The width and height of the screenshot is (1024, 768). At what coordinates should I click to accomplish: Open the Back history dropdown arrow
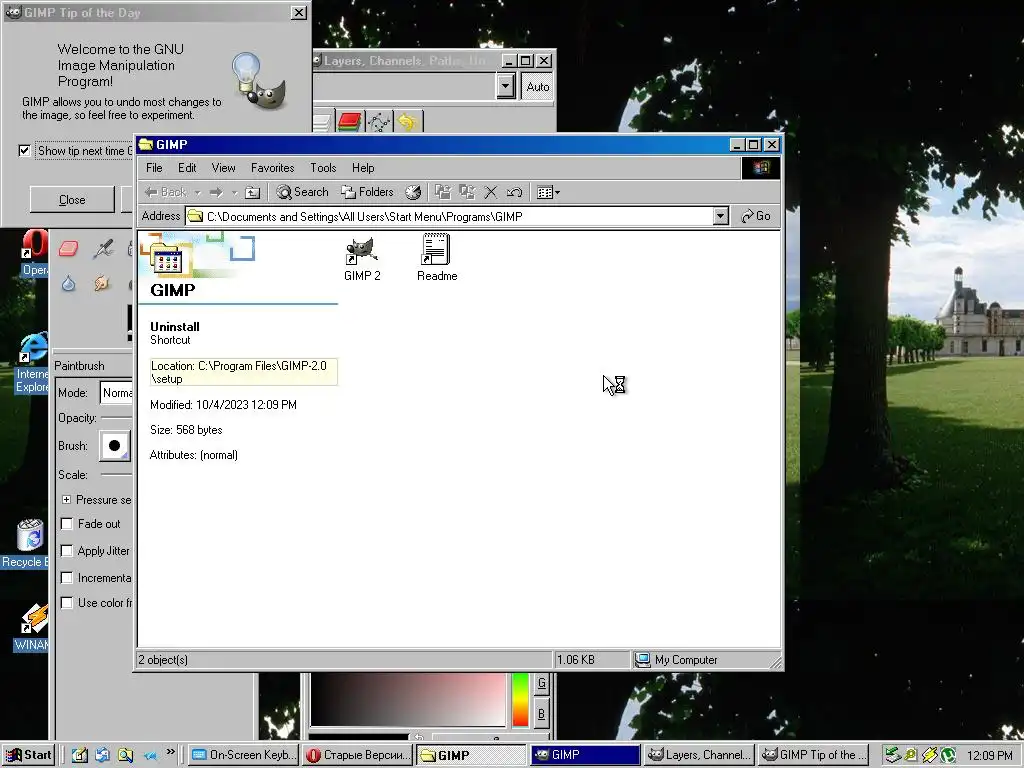(x=197, y=193)
